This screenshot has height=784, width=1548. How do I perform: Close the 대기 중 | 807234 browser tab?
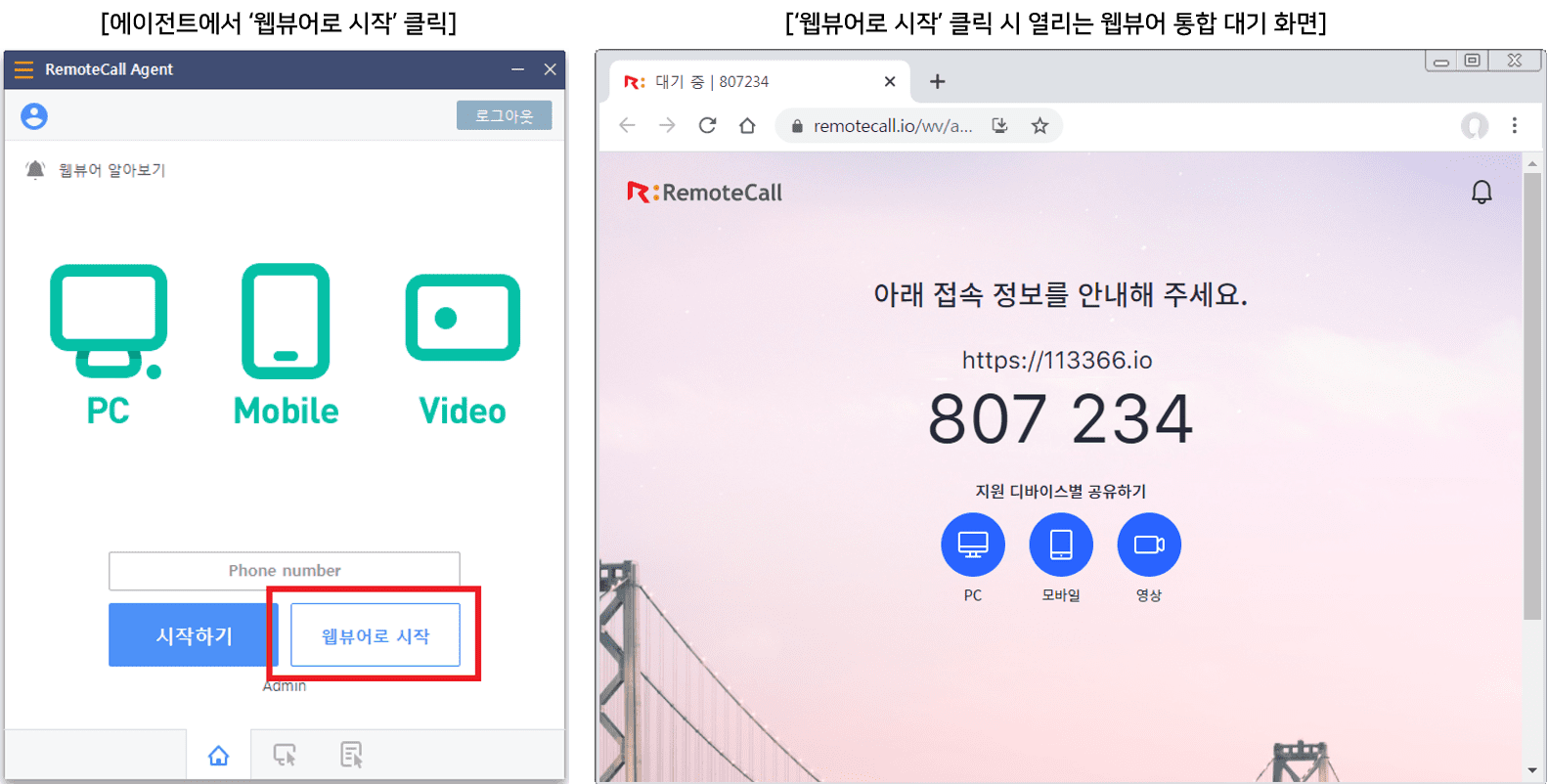tap(889, 82)
